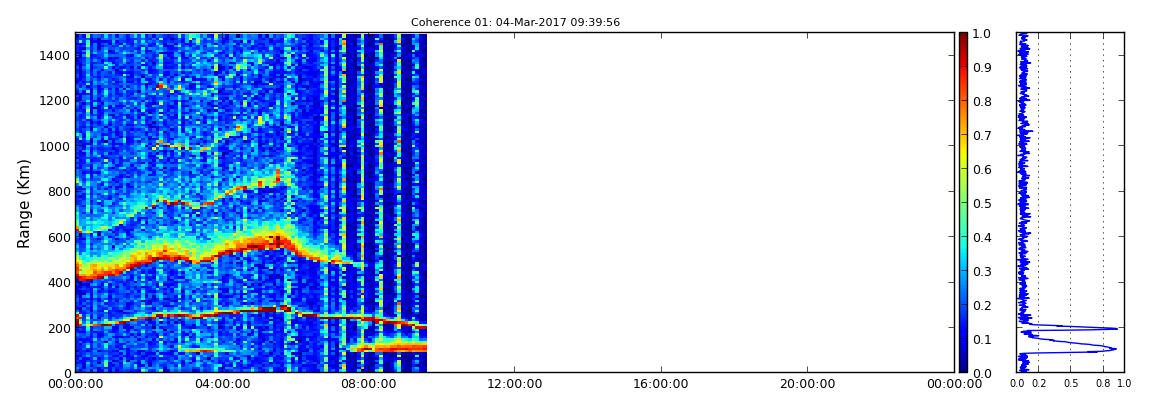This screenshot has width=1150, height=407.
Task: Click the colorbar 1.0 tick label
Action: (x=981, y=34)
